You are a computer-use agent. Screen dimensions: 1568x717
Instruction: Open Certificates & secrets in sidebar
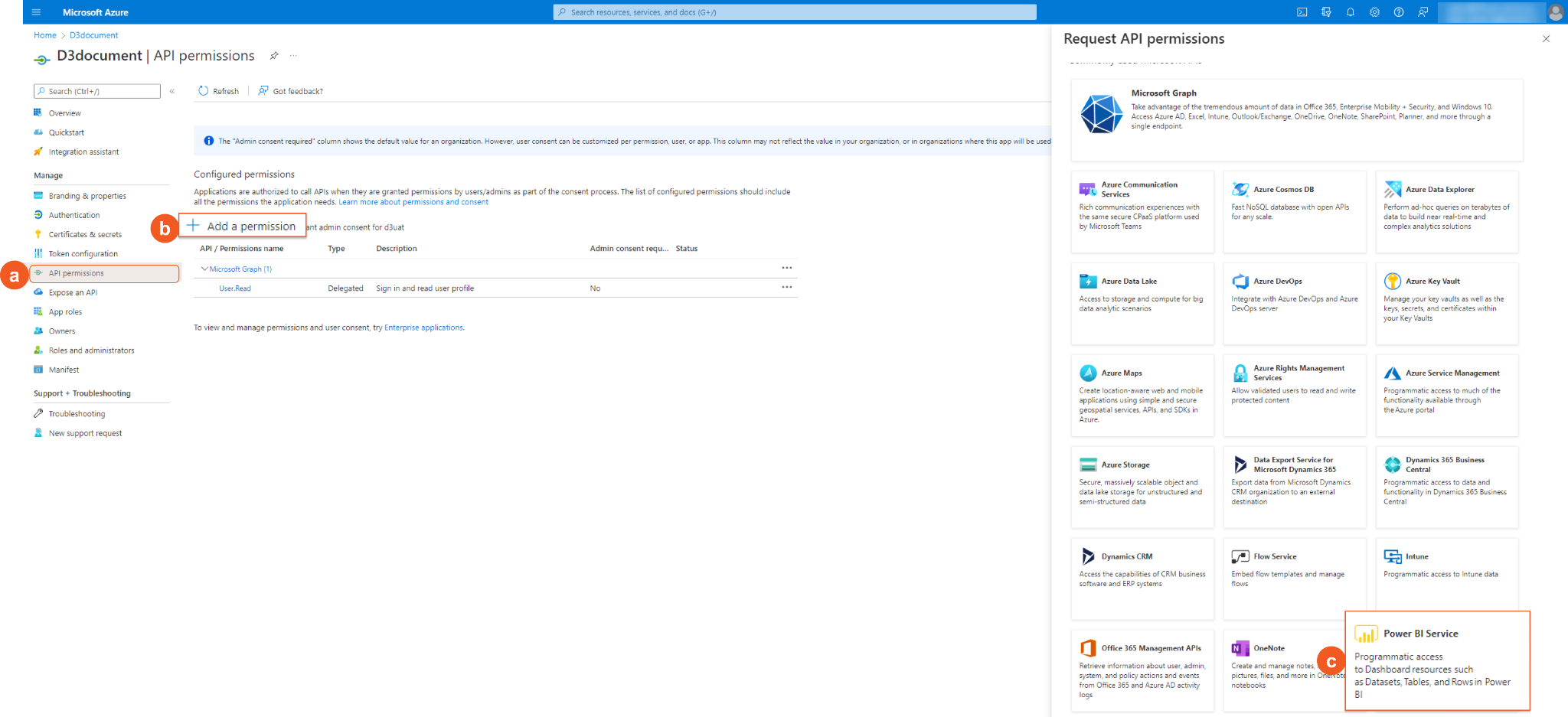click(x=85, y=235)
